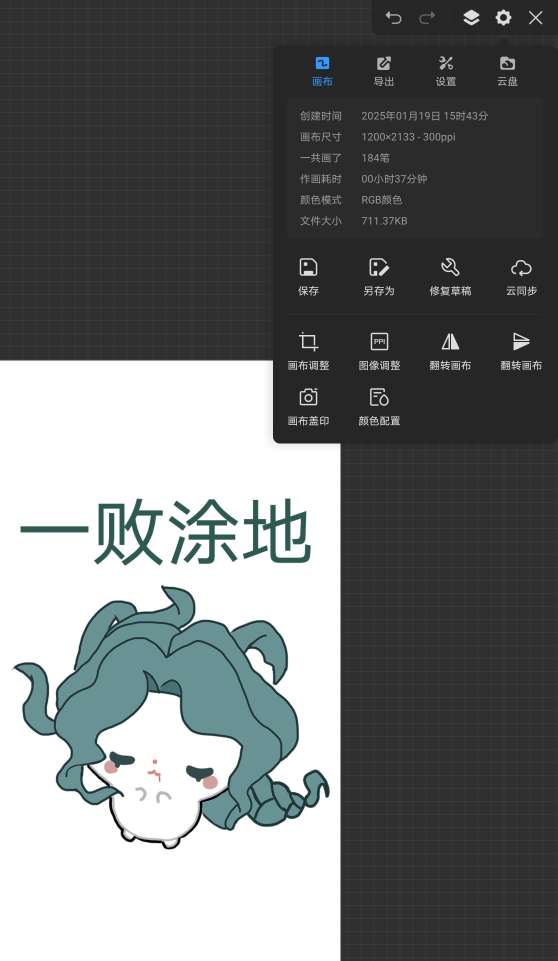Undo the last stroke with the undo arrow
This screenshot has width=558, height=961.
pos(393,18)
